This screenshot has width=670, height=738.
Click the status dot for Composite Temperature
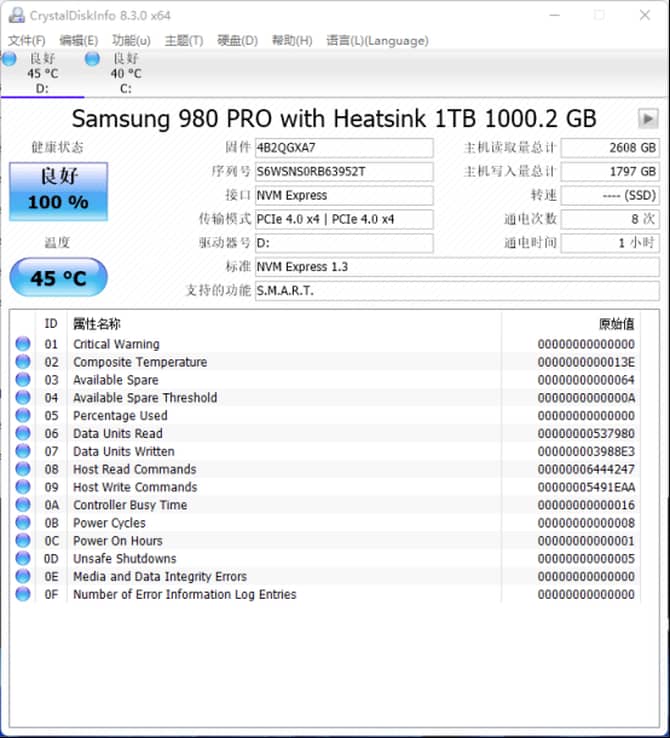(x=23, y=362)
